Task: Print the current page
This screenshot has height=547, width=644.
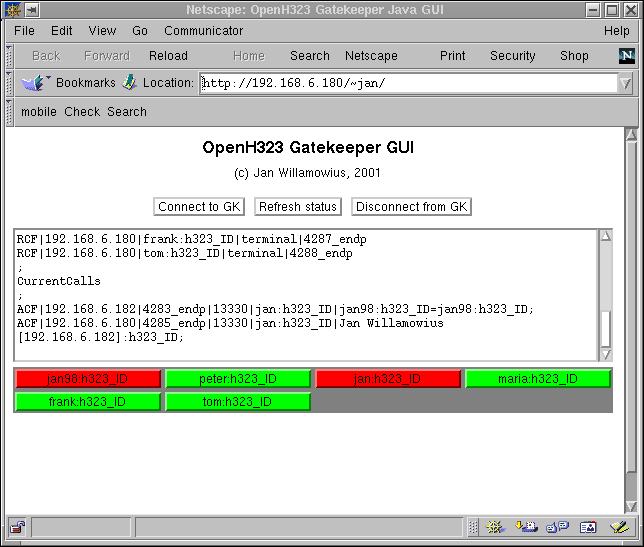Action: [x=453, y=56]
